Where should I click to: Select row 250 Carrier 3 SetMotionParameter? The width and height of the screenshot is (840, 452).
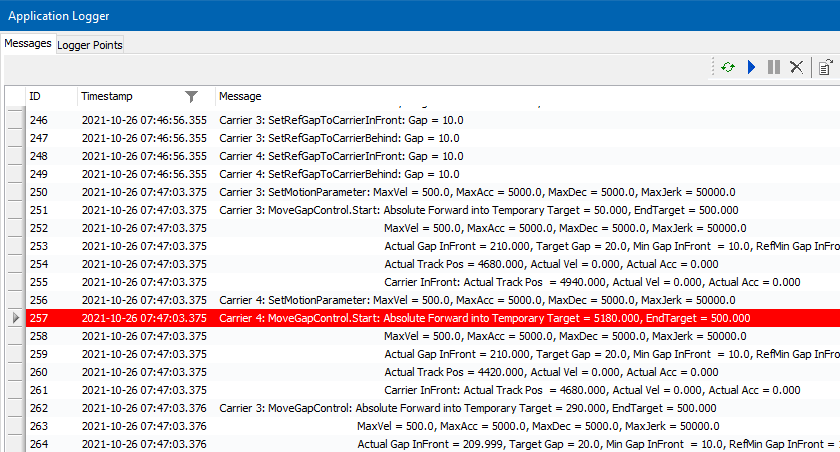point(477,192)
